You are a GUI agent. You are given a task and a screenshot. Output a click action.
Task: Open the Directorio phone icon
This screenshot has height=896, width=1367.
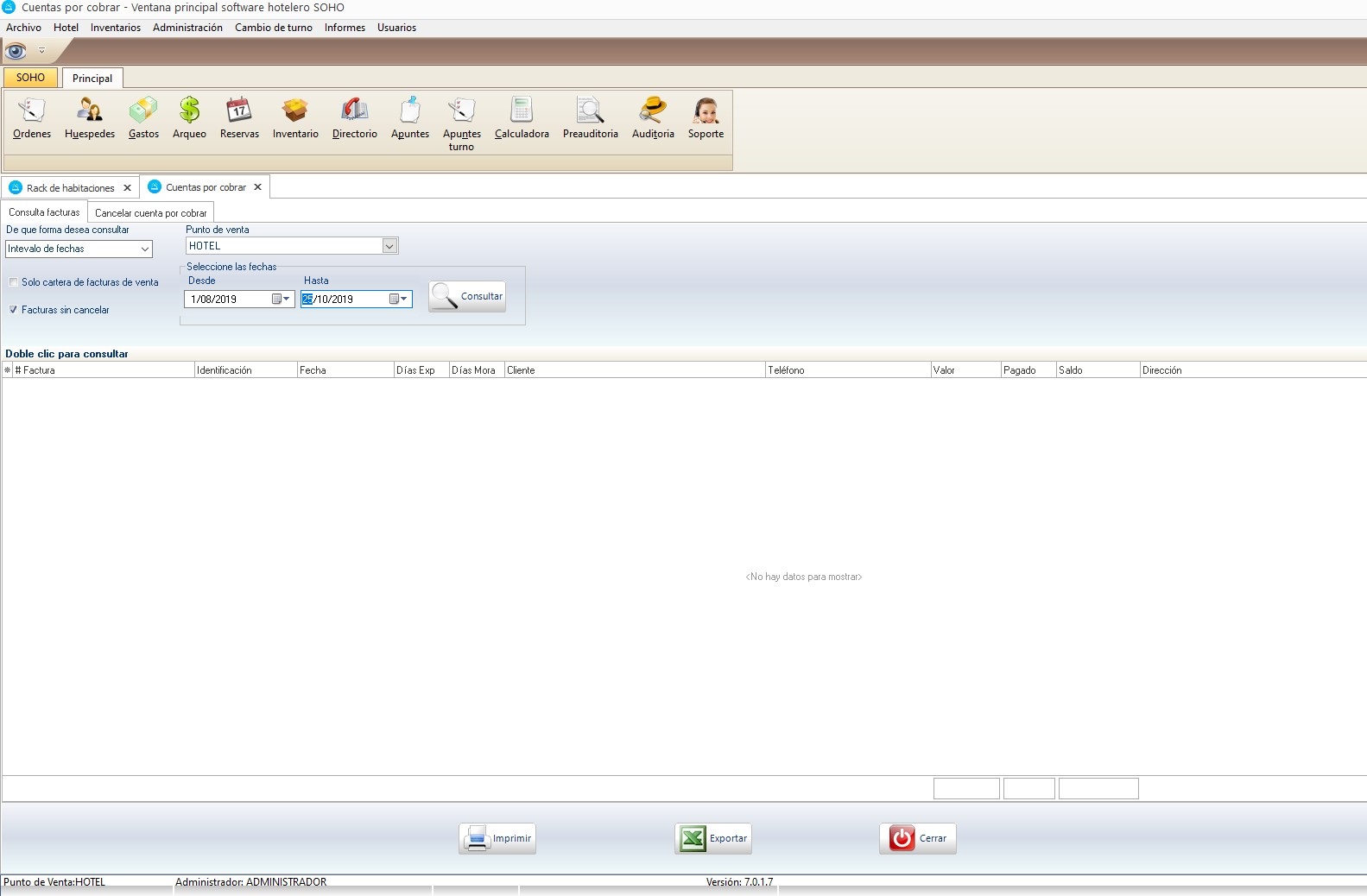click(354, 117)
